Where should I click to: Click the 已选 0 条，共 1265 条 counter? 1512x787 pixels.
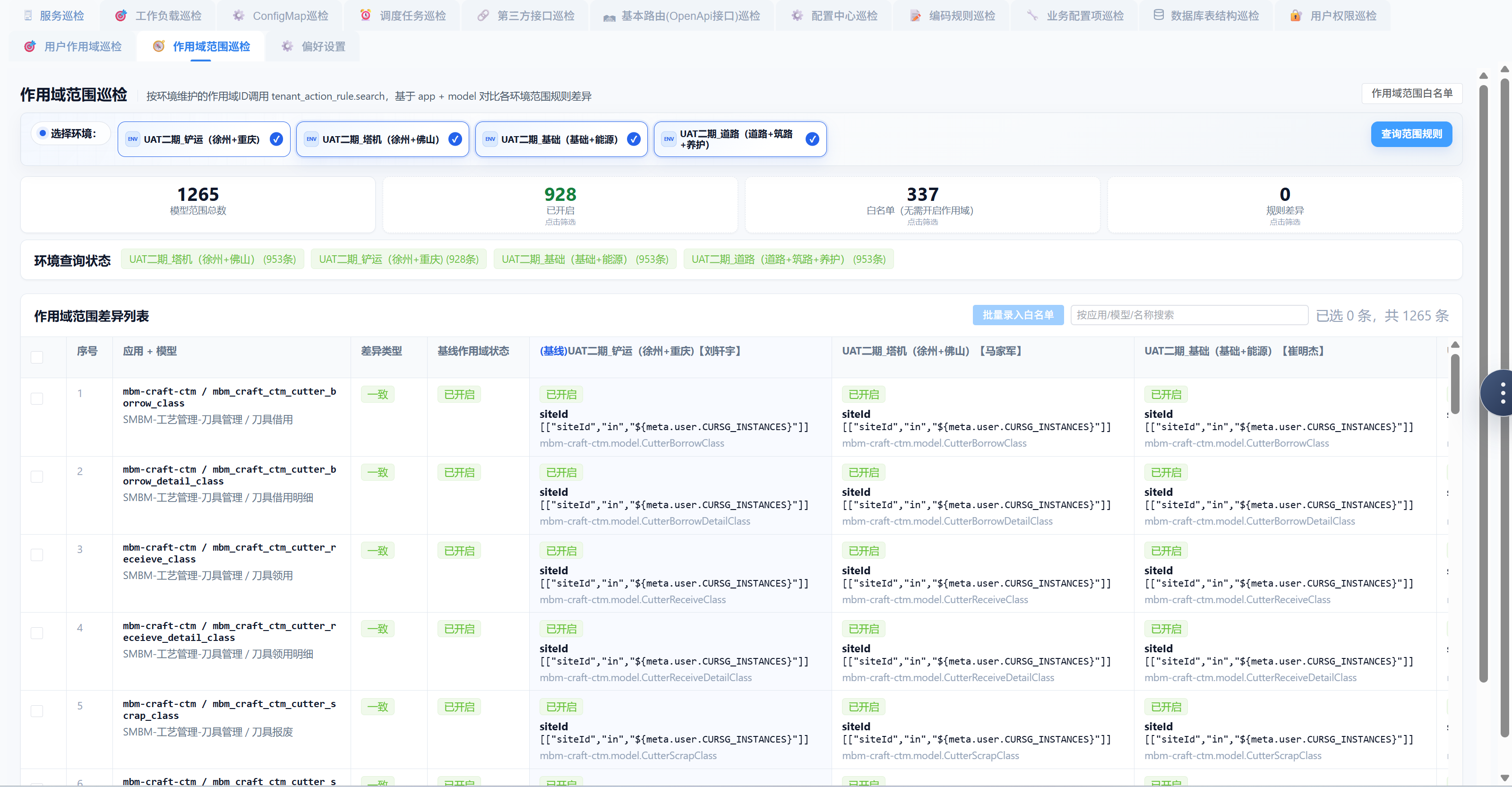click(x=1382, y=316)
